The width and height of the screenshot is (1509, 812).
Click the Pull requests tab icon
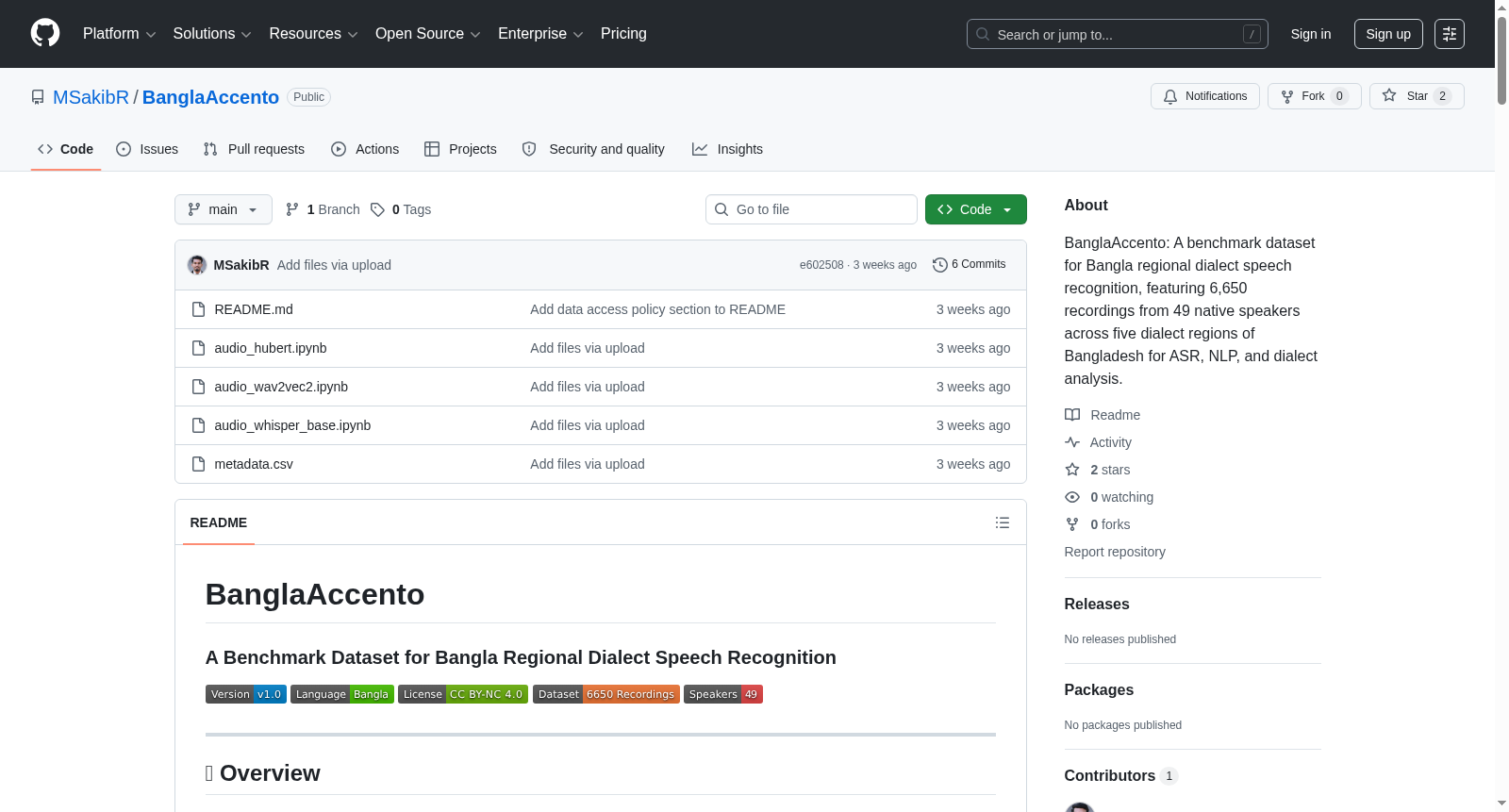[210, 149]
